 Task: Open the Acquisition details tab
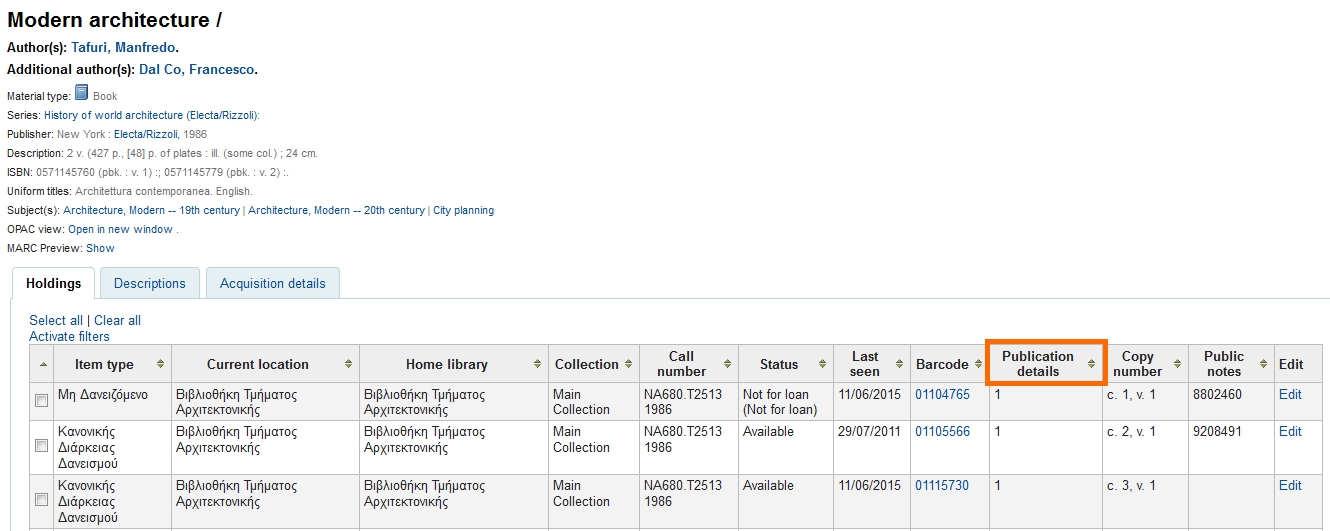[x=272, y=283]
